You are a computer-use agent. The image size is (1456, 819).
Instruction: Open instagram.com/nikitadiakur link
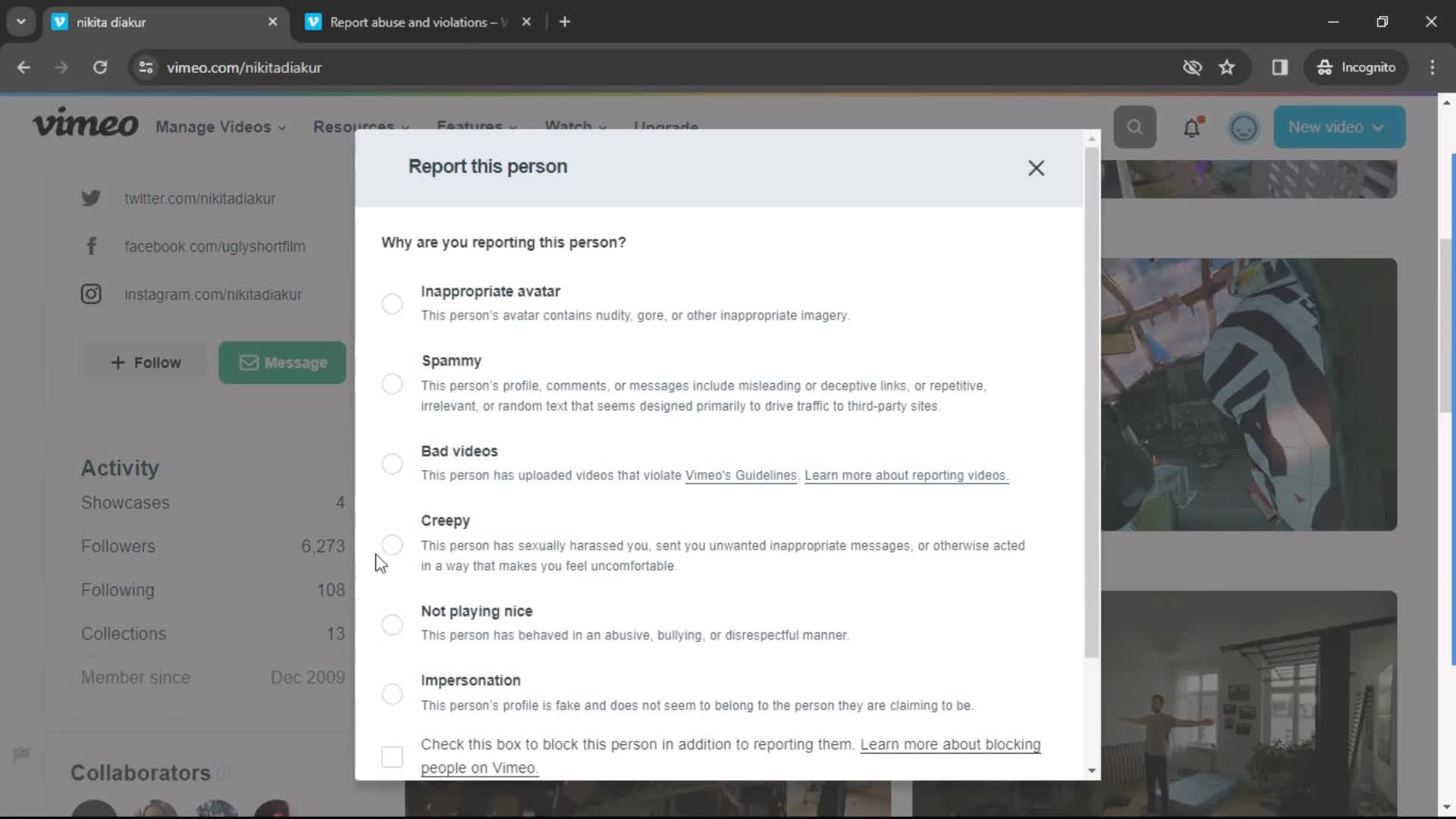coord(213,294)
